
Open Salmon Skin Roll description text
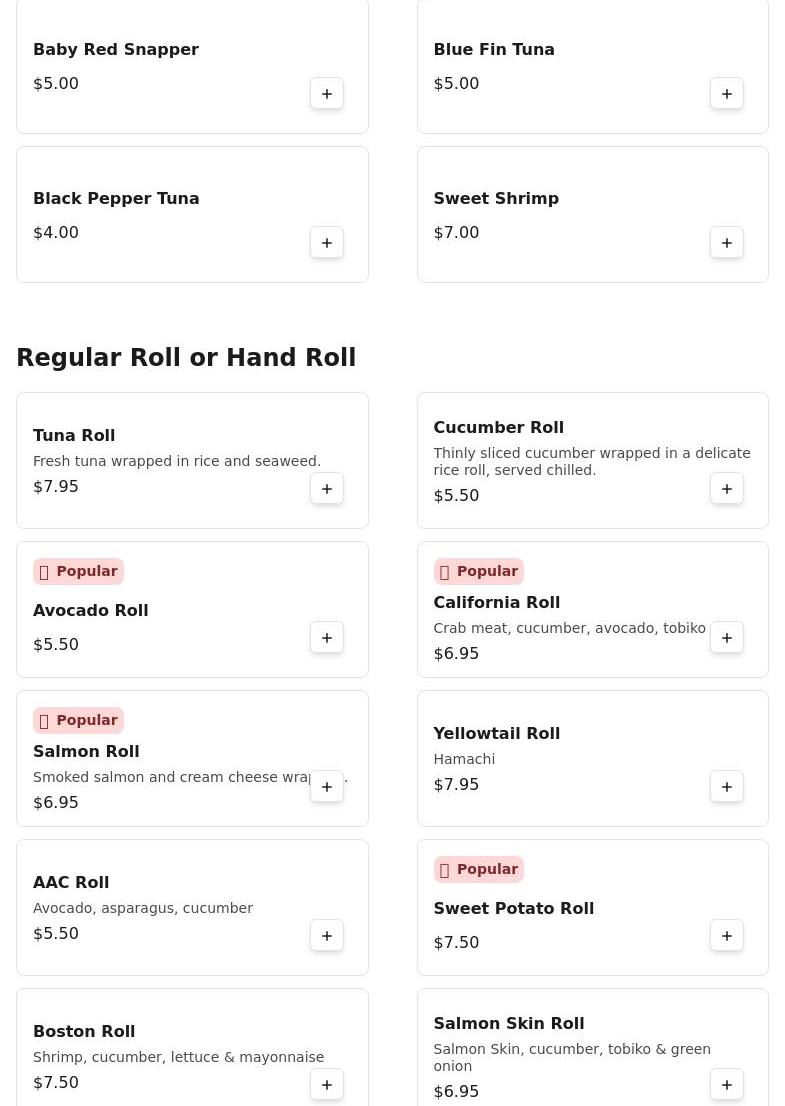(571, 1057)
